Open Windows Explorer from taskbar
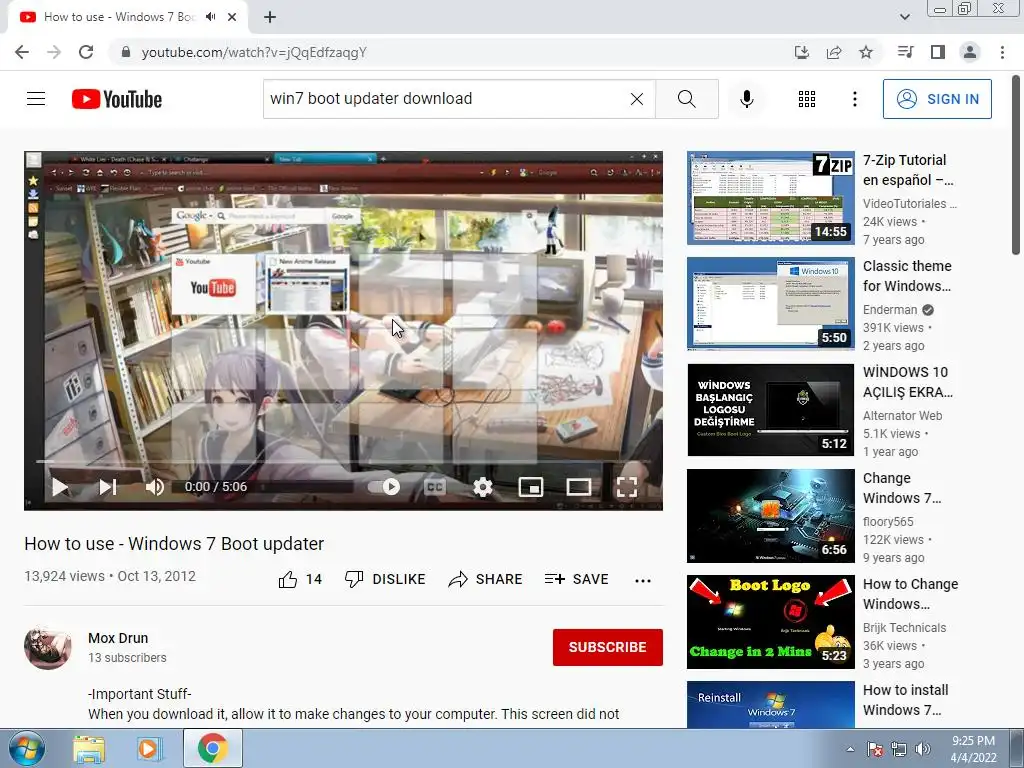 [x=89, y=749]
